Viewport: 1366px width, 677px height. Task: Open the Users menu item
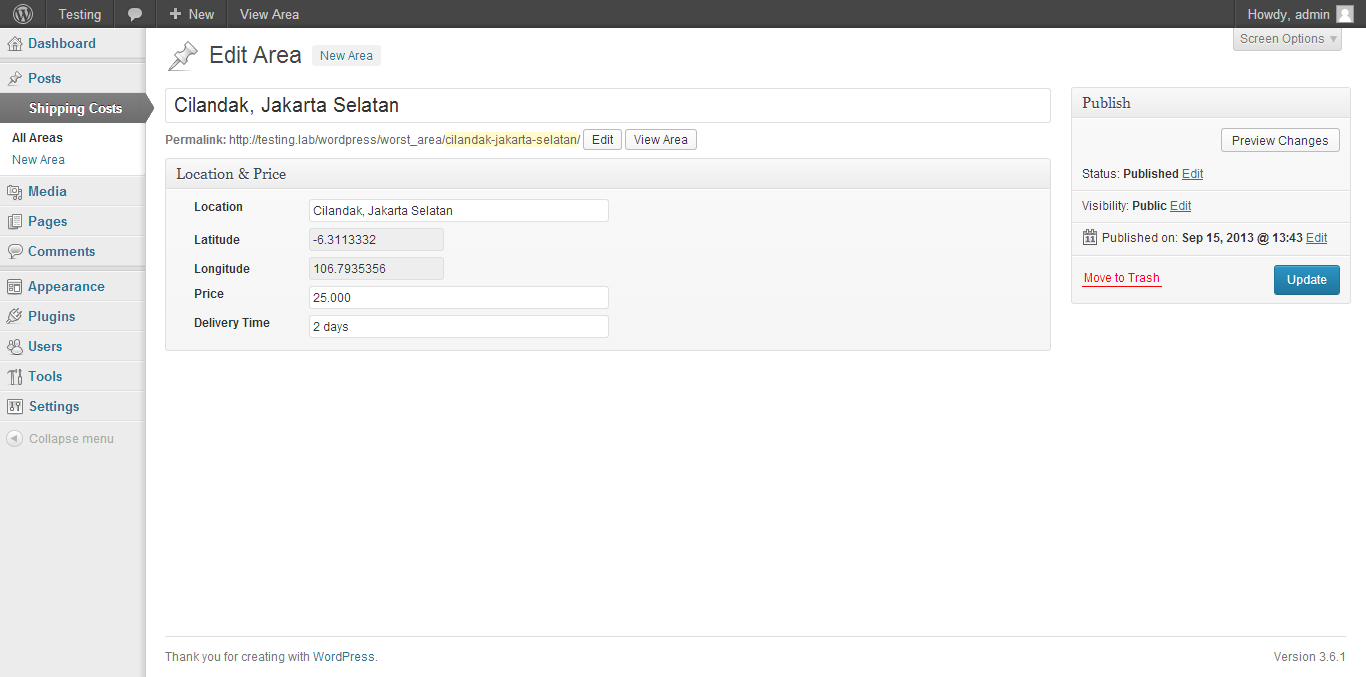pos(73,346)
